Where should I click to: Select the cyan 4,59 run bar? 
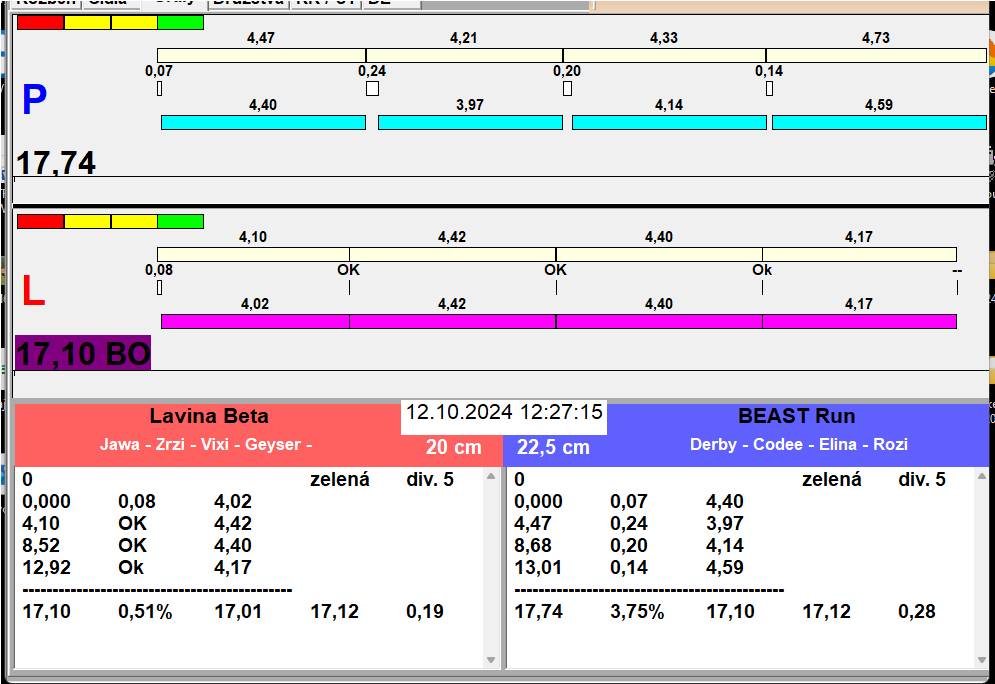878,122
